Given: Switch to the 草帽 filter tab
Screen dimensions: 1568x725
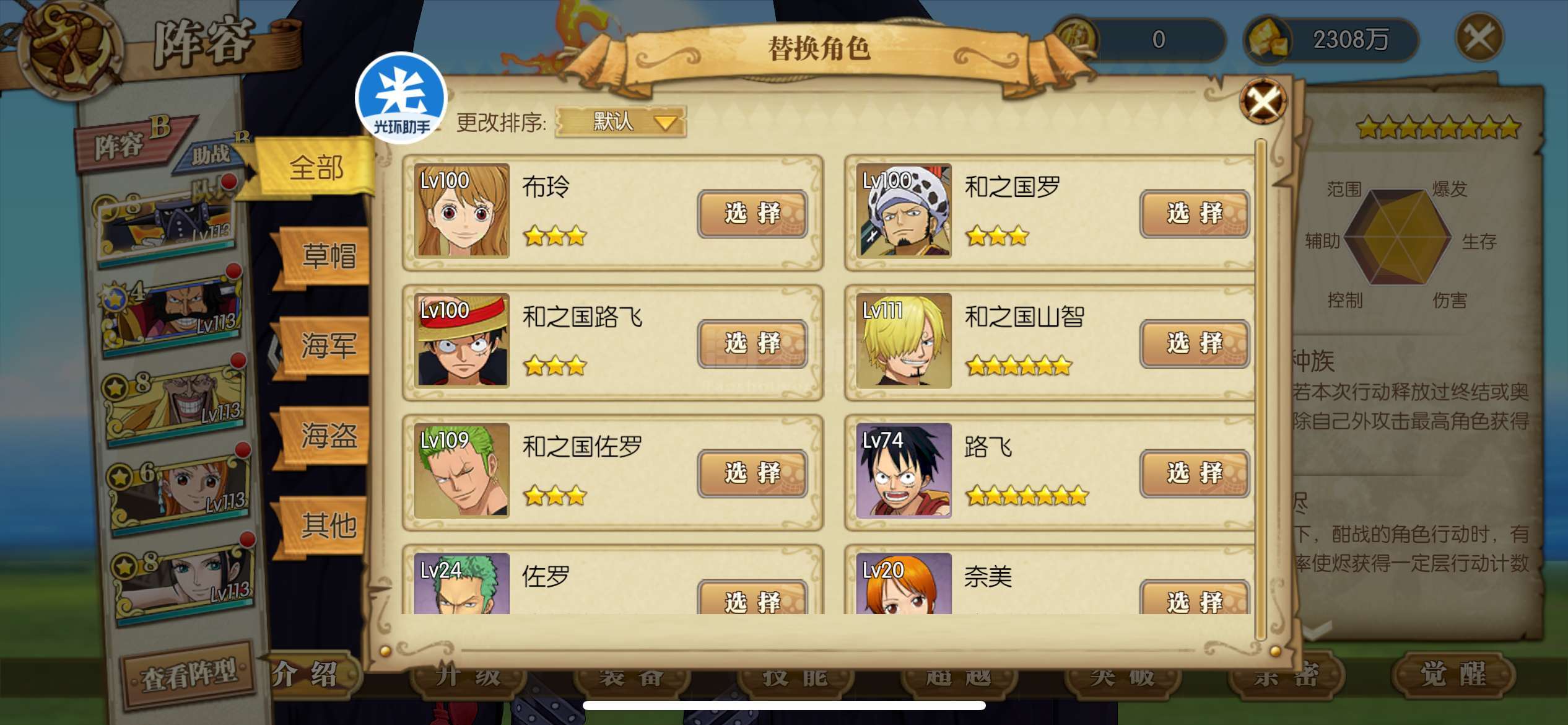Looking at the screenshot, I should point(323,257).
